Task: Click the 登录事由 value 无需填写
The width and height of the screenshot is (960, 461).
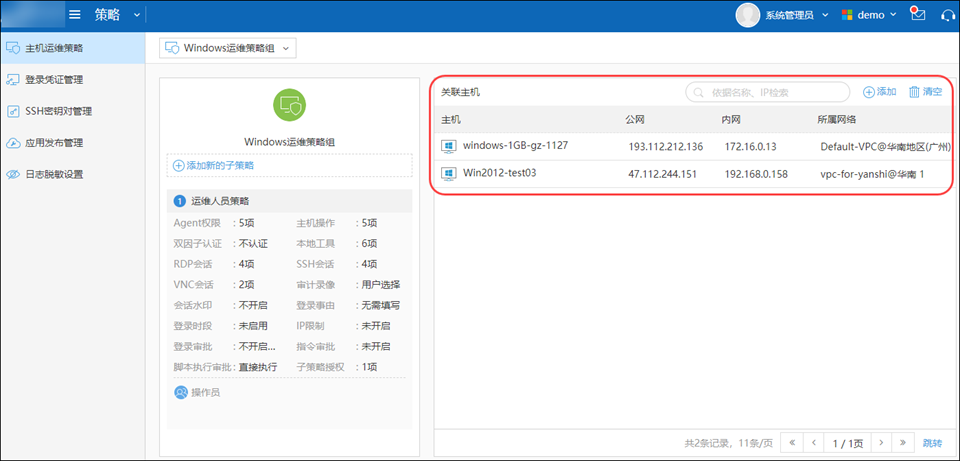Action: tap(381, 305)
